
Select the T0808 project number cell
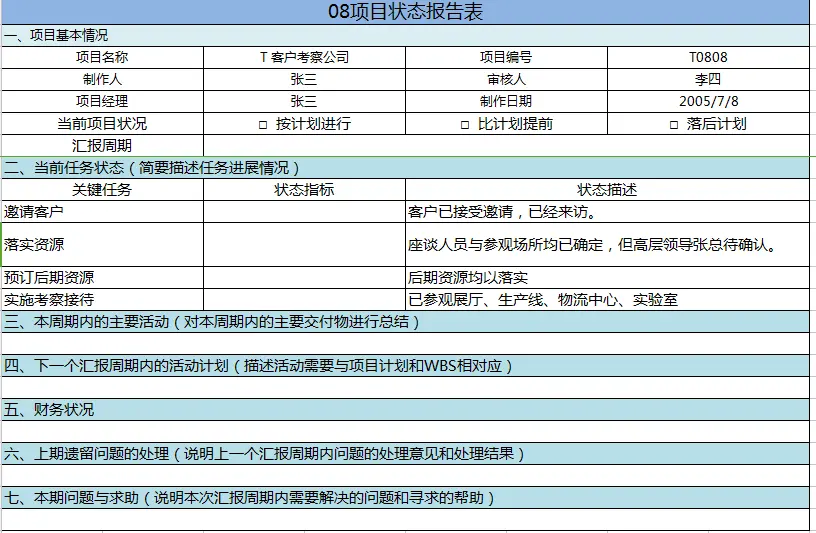708,57
